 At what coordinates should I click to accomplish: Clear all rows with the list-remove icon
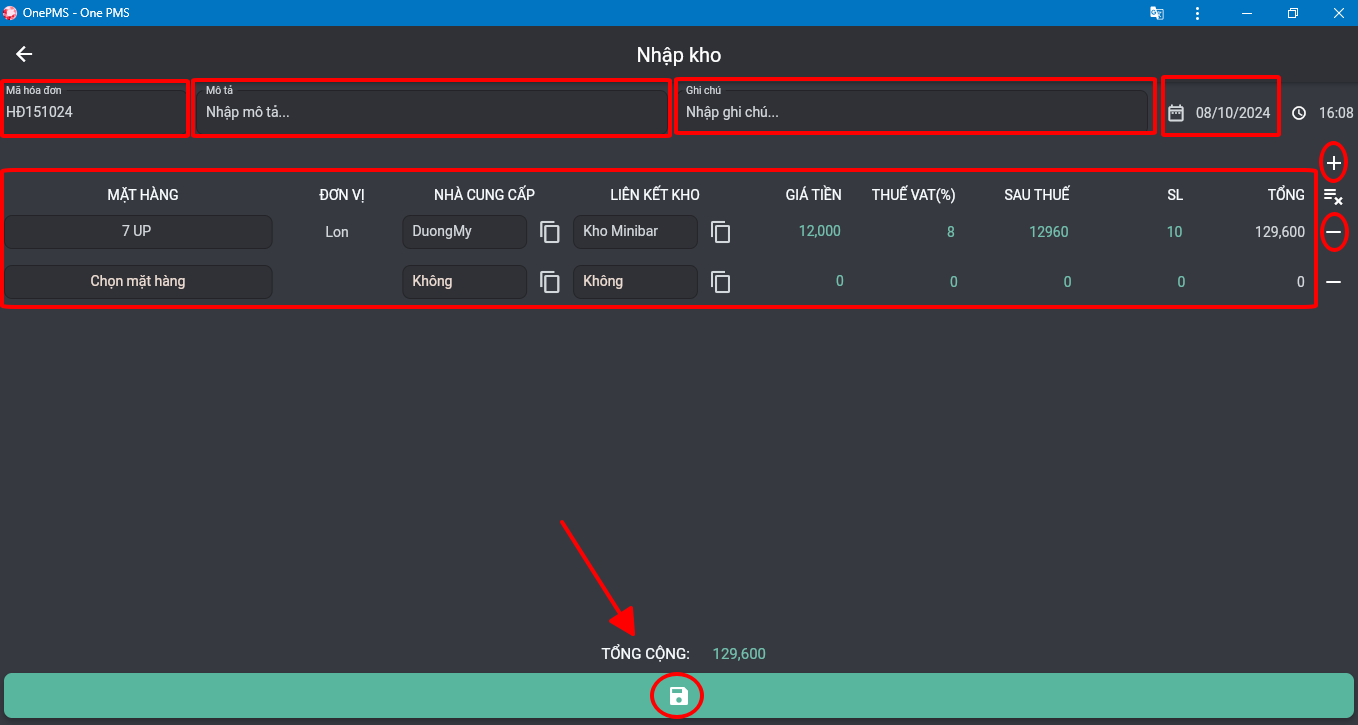[1333, 197]
